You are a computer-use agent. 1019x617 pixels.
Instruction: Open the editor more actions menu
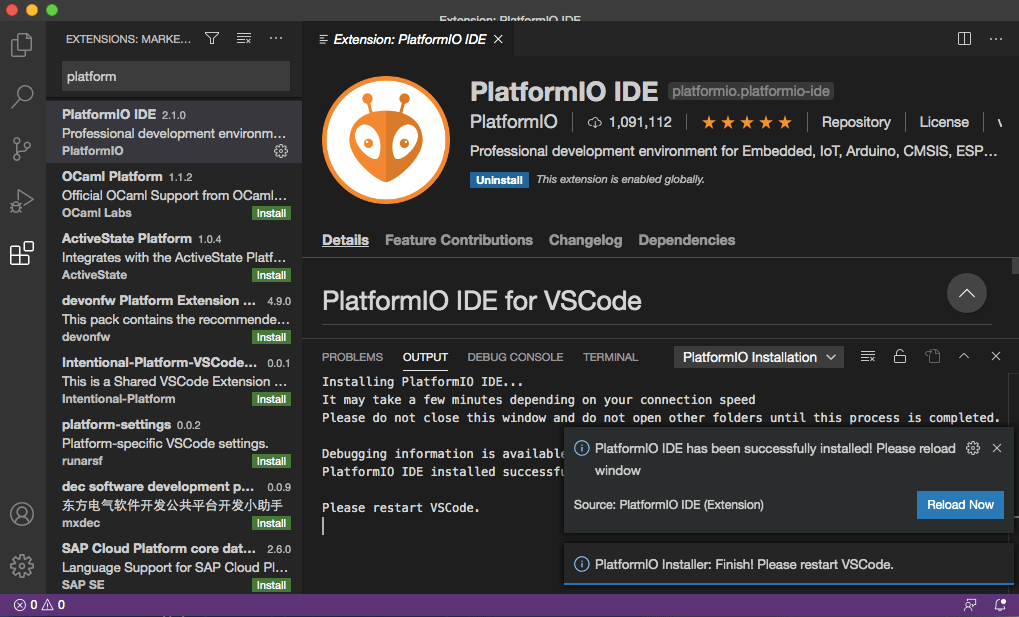click(x=995, y=38)
